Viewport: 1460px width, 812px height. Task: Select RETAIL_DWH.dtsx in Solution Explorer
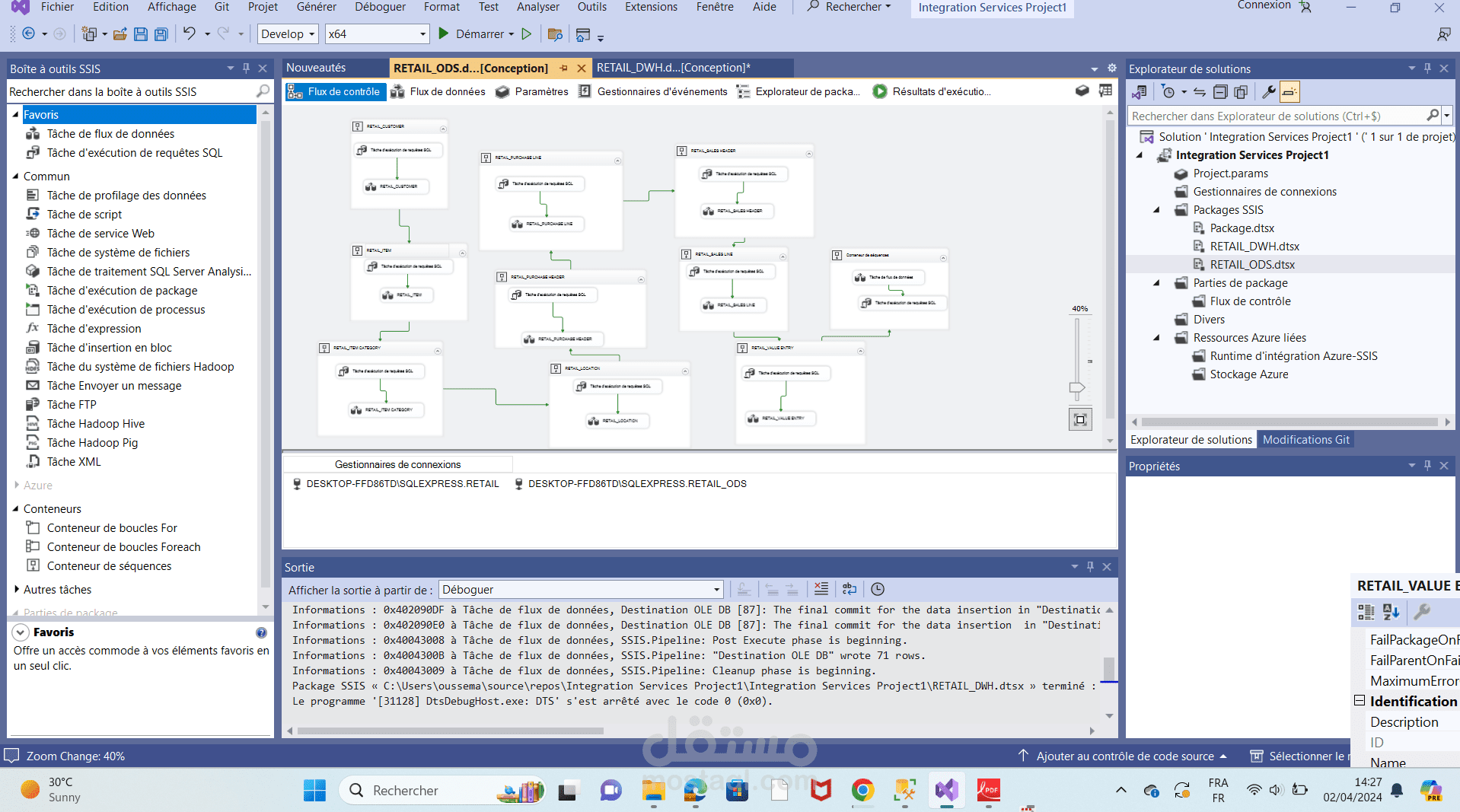(1254, 247)
